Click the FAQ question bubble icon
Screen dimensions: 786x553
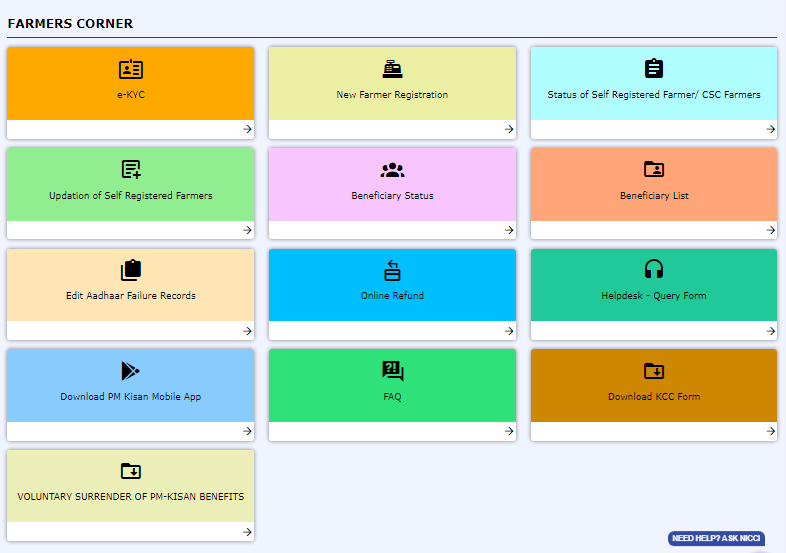pyautogui.click(x=392, y=371)
